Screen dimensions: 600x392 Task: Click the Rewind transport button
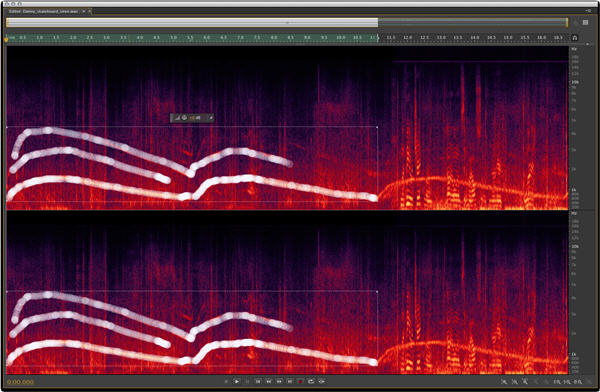269,381
